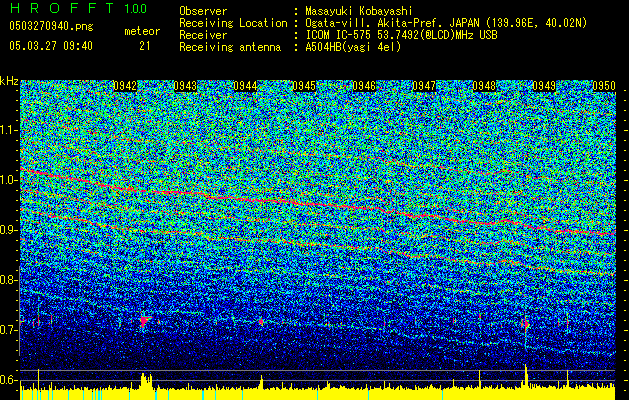Click the 0948 time marker
Screen dimensions: 629x400
484,86
